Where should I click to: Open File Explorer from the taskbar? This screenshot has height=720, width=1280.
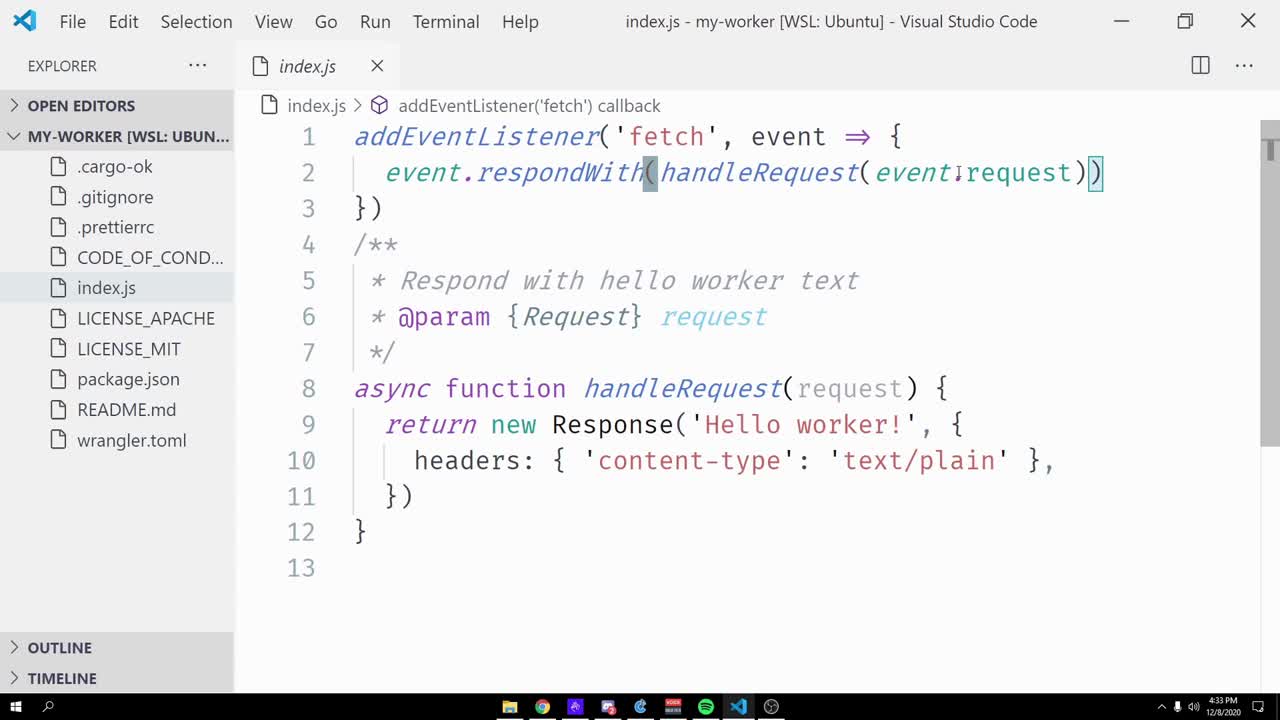pos(509,706)
